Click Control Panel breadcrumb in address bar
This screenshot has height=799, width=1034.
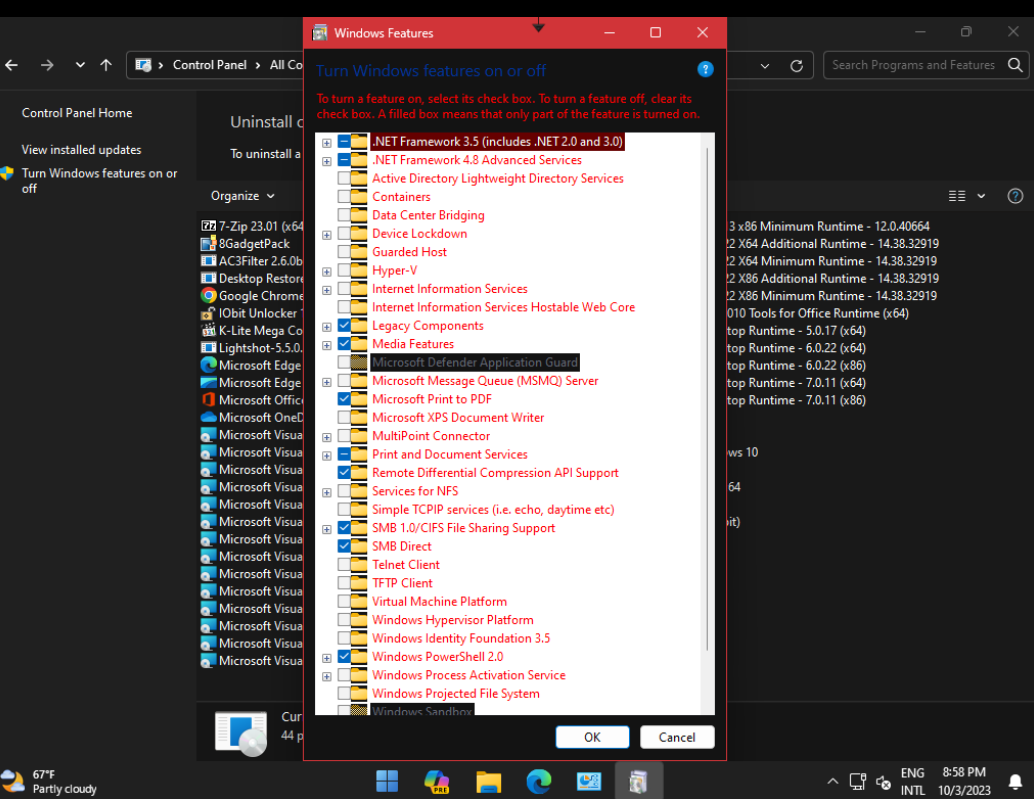pyautogui.click(x=210, y=65)
